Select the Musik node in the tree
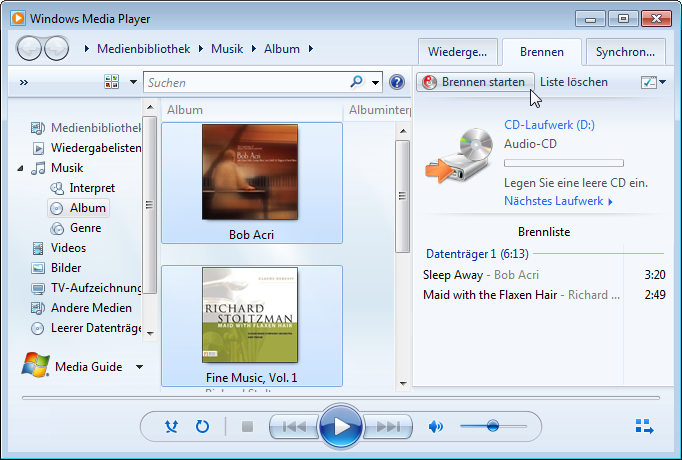The width and height of the screenshot is (682, 460). click(x=57, y=168)
